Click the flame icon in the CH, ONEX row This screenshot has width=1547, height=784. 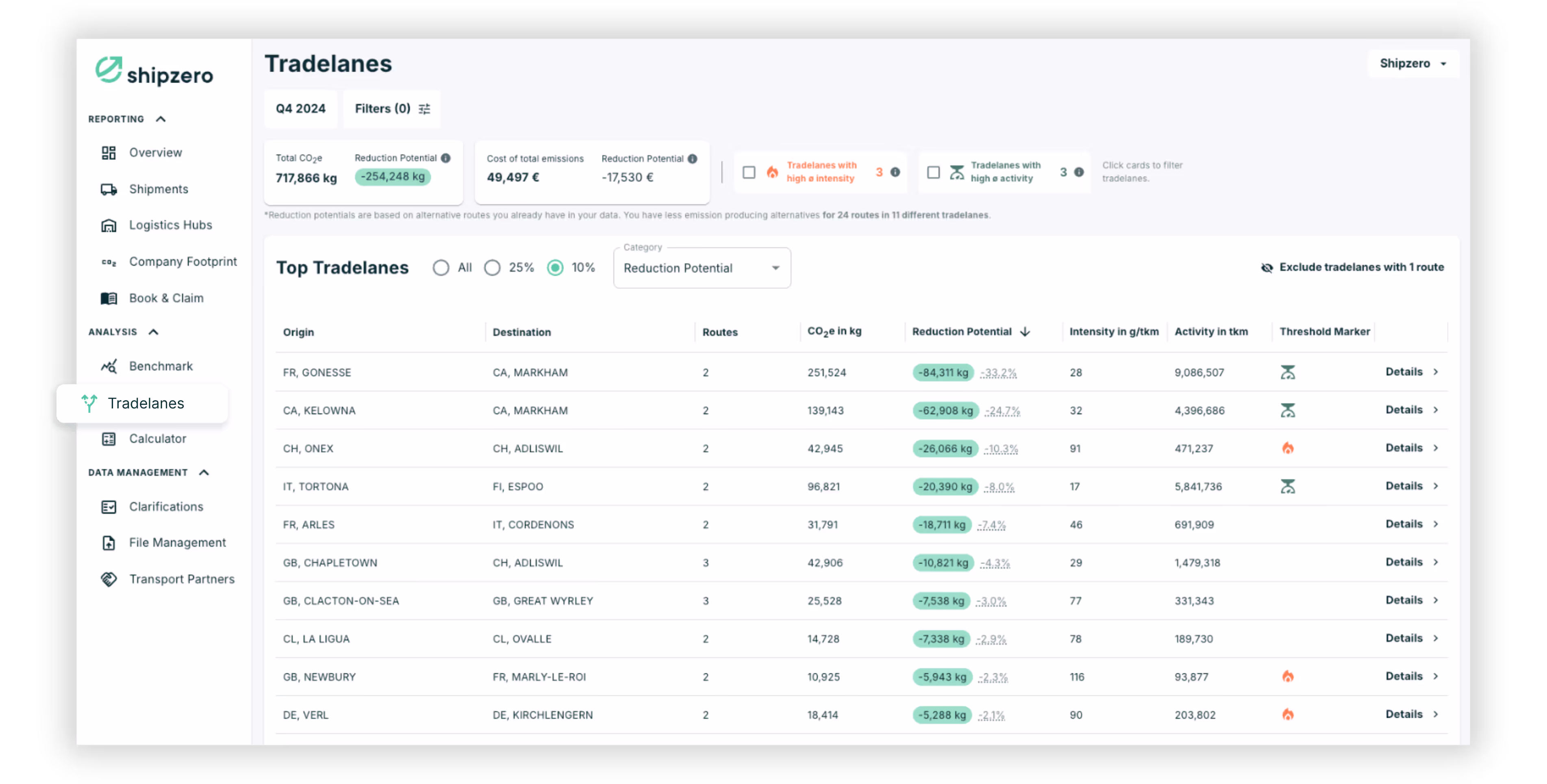tap(1288, 448)
